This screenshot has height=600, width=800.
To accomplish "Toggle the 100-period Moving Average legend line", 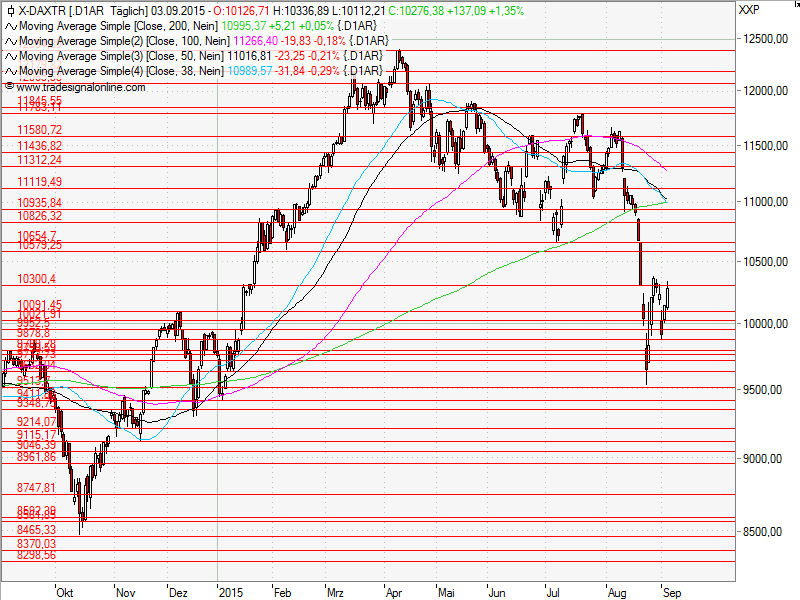I will click(120, 42).
